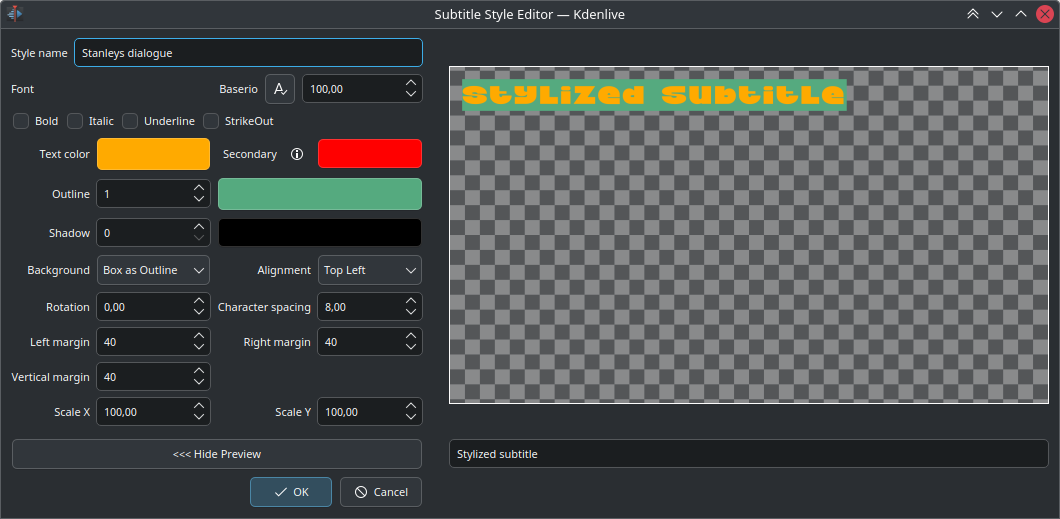The height and width of the screenshot is (519, 1060).
Task: Maximize the Subtitle Style Editor window
Action: click(x=1020, y=14)
